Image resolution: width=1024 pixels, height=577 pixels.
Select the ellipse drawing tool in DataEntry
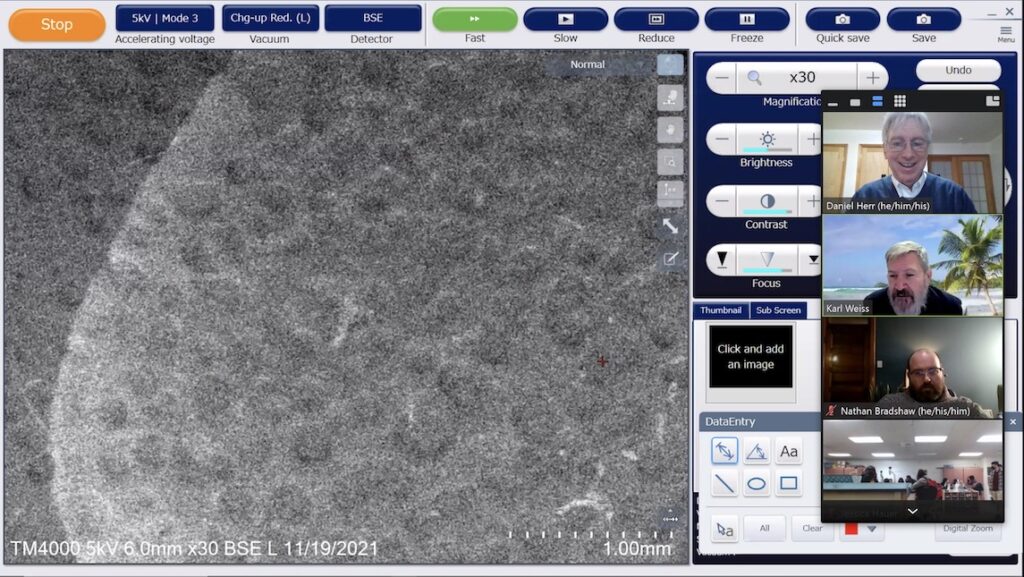[757, 483]
